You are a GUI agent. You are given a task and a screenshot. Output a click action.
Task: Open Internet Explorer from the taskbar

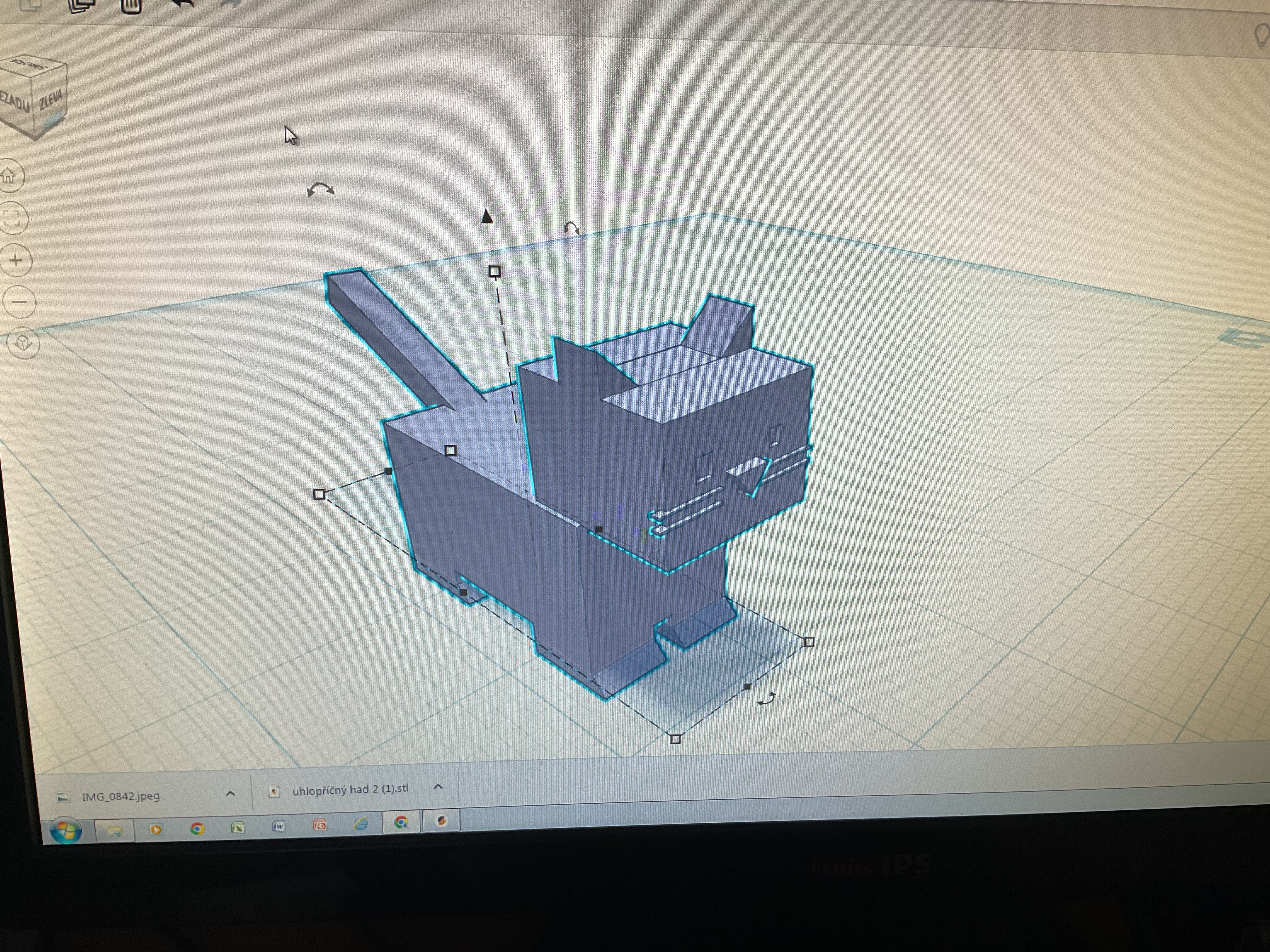pos(361,824)
